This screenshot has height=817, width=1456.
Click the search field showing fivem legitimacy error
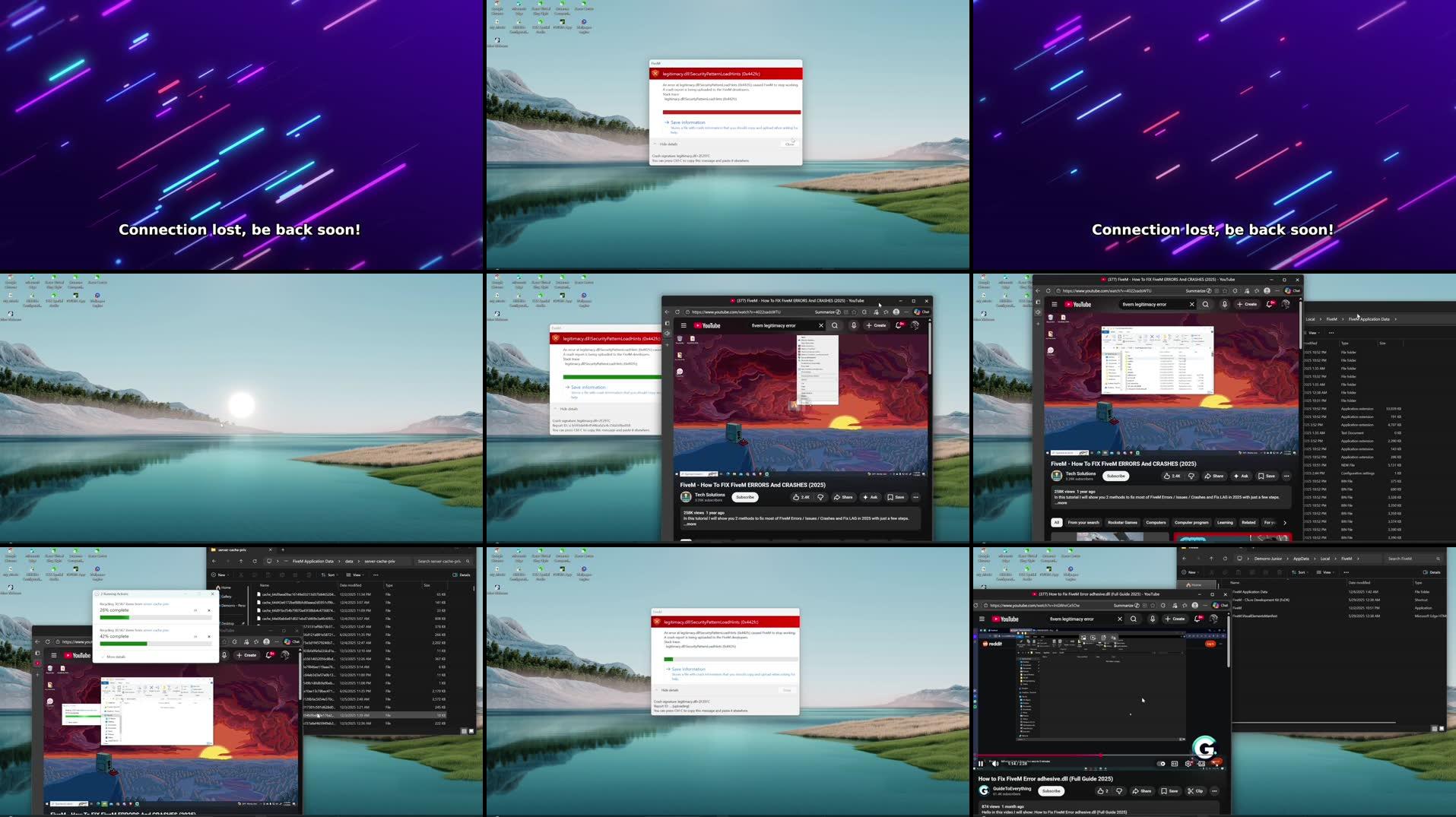point(774,325)
